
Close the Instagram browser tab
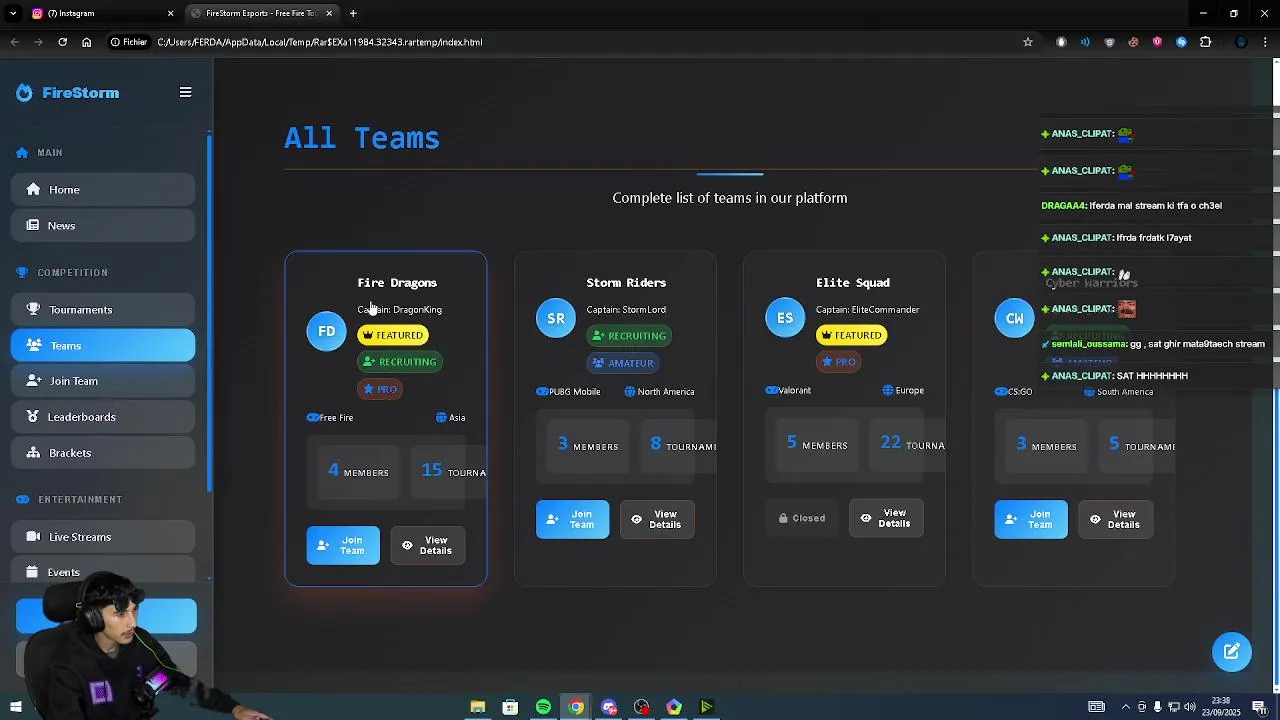pos(170,13)
